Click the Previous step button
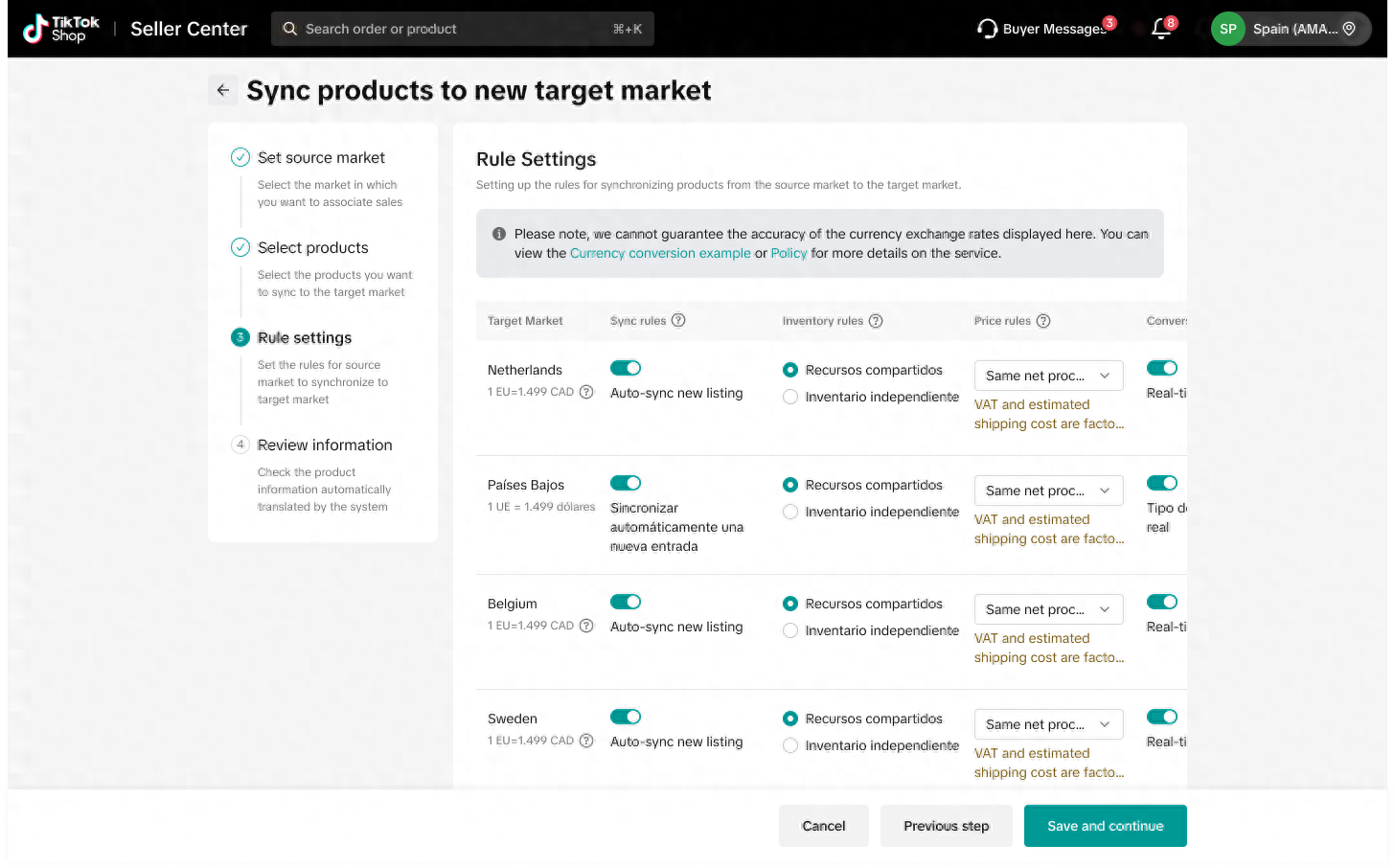The height and width of the screenshot is (868, 1395). [947, 826]
